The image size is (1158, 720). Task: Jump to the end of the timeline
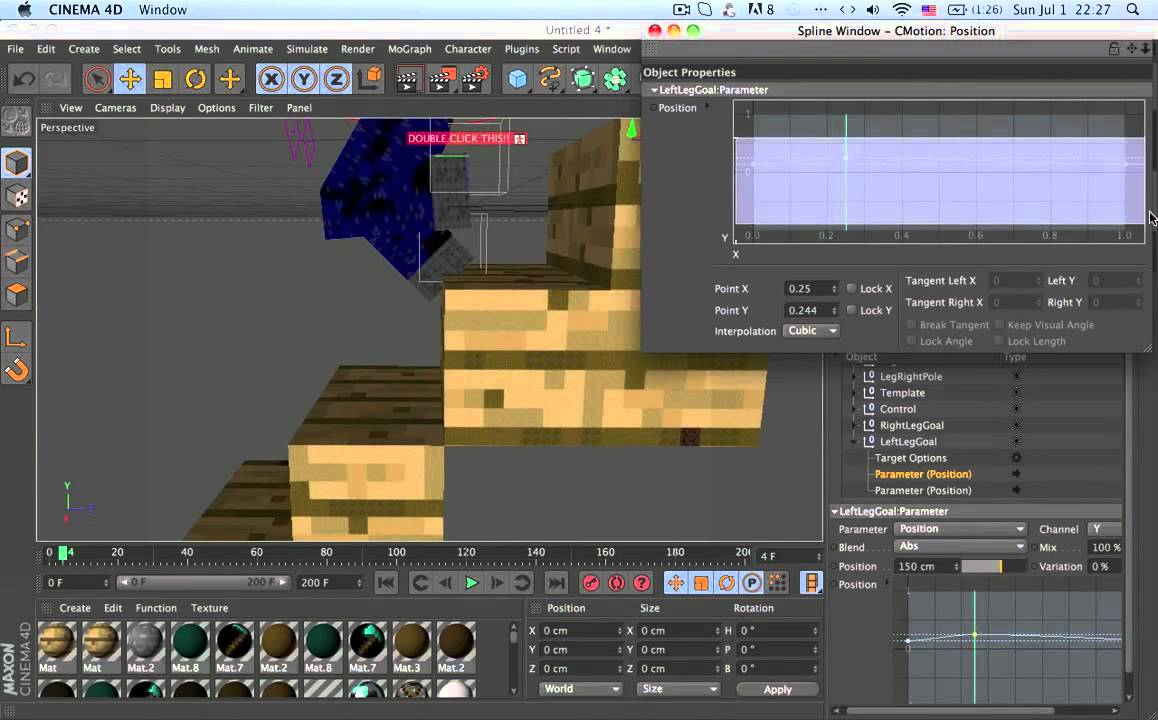pos(556,583)
